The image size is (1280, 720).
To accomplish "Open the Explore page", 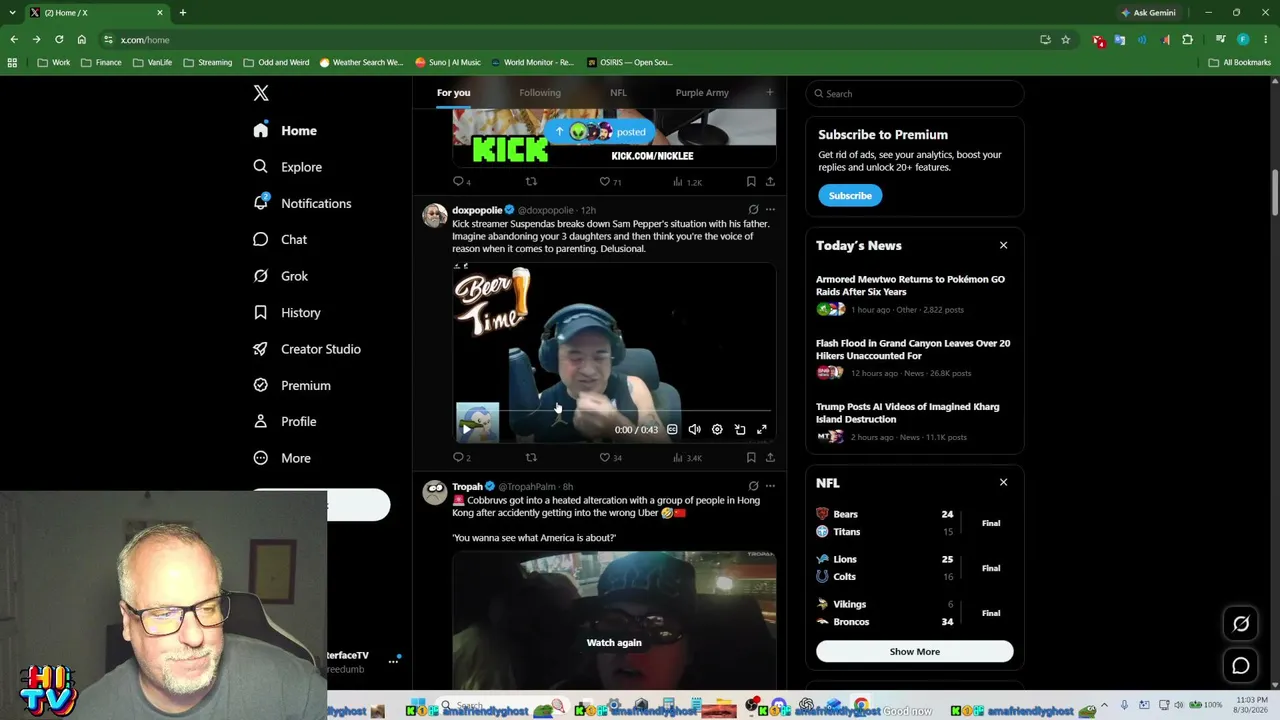I will click(x=288, y=167).
